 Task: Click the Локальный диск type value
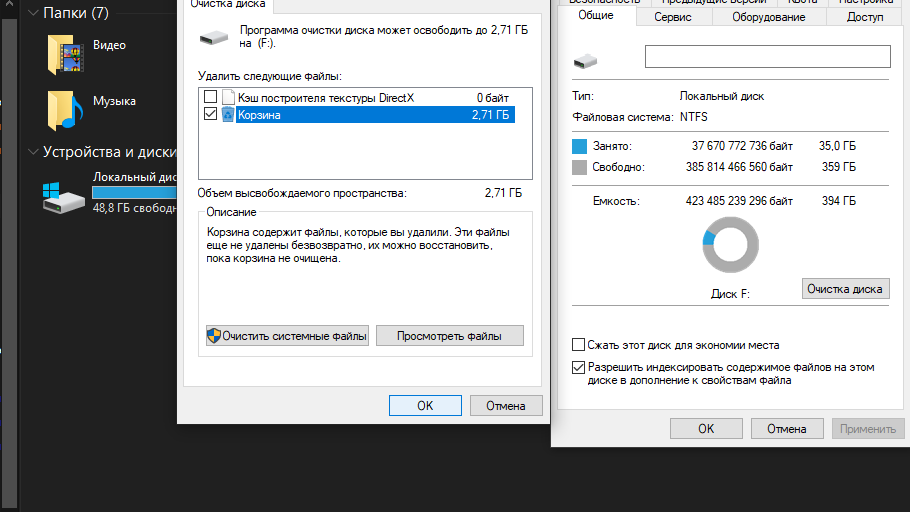tap(721, 96)
